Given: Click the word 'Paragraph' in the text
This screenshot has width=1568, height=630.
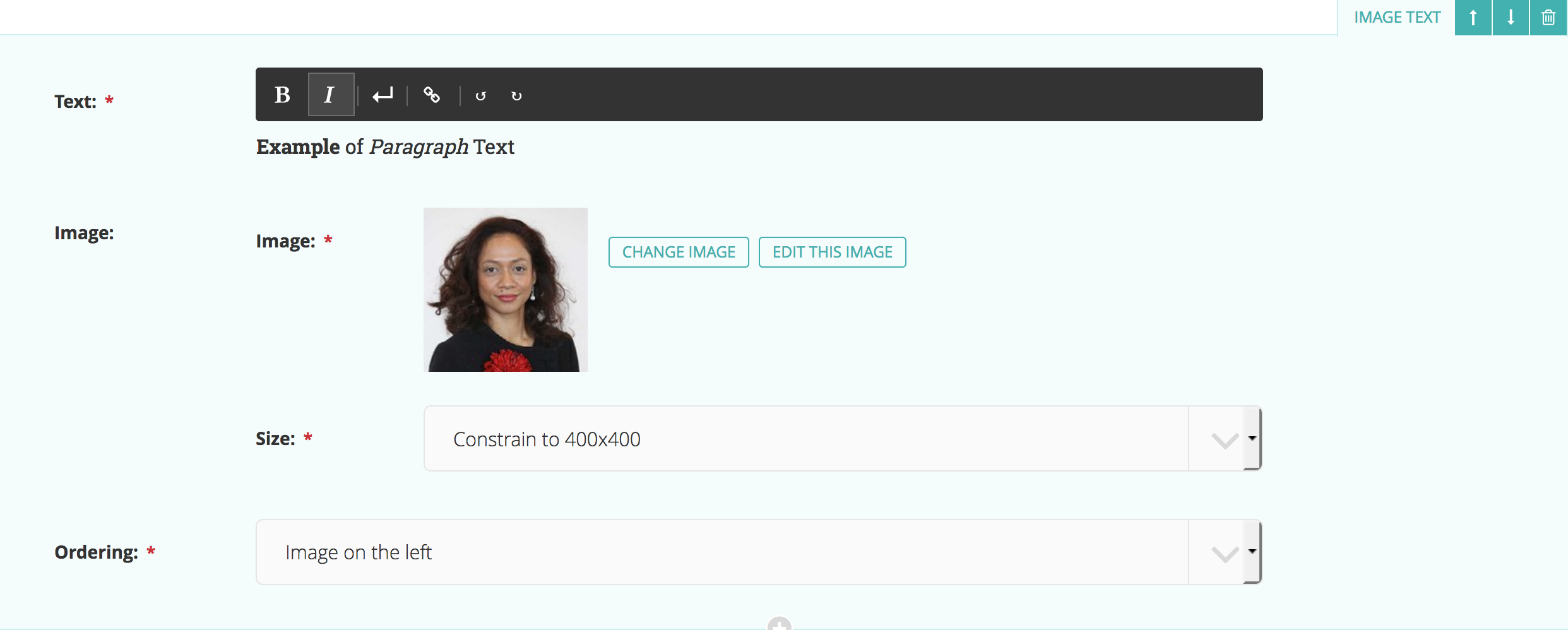Looking at the screenshot, I should click(419, 148).
